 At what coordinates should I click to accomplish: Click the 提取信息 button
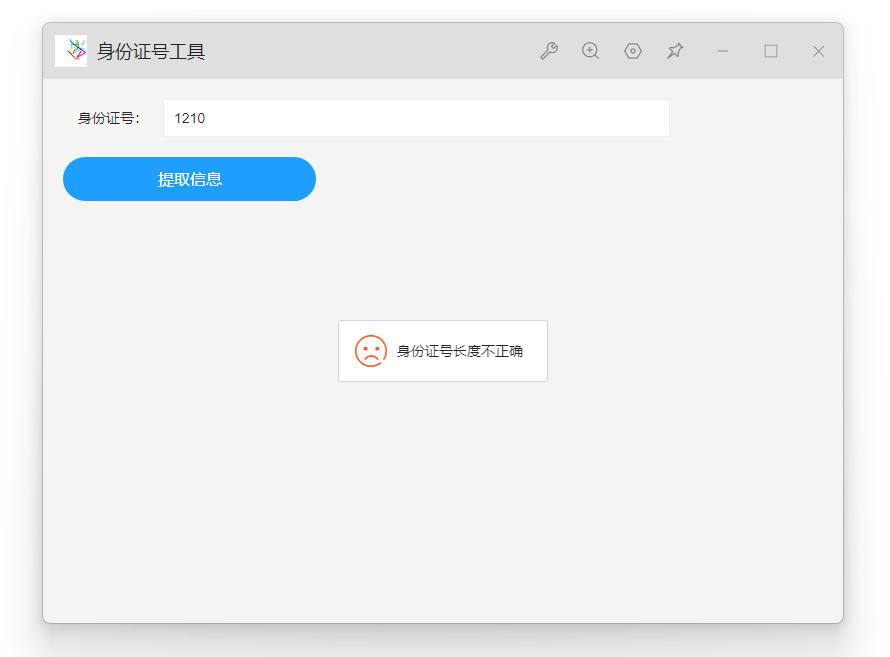click(x=190, y=179)
